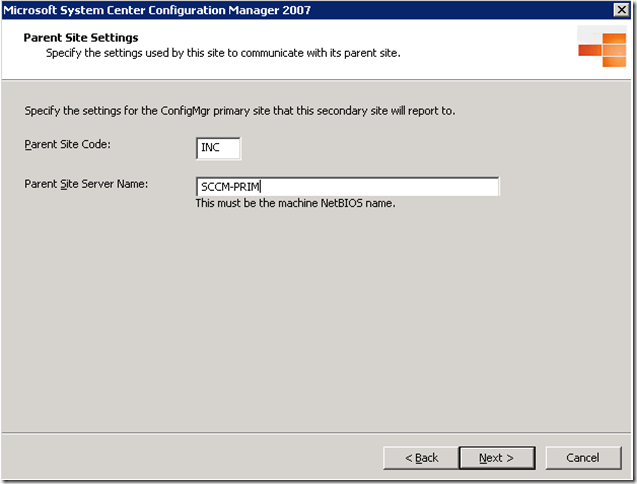Screen dimensions: 637x484
Task: Select the primary site instruction text
Action: click(240, 111)
